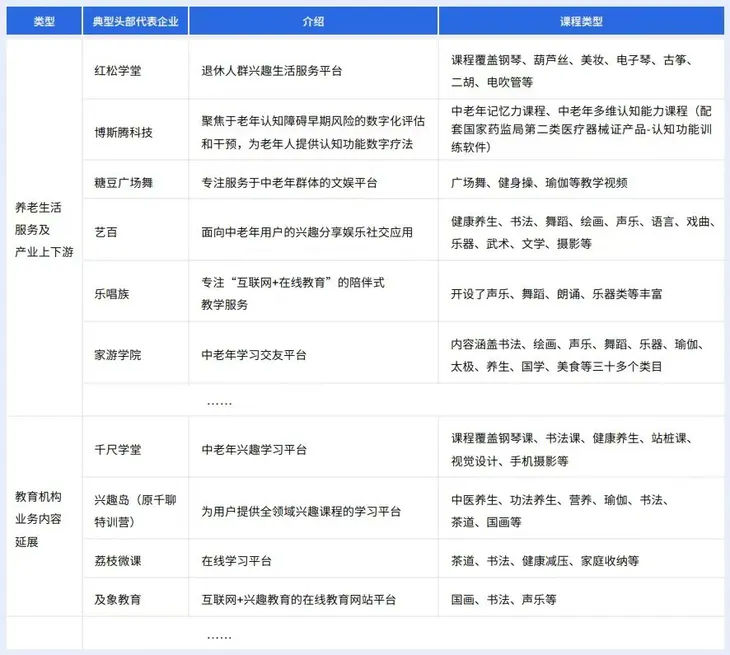The width and height of the screenshot is (730, 655).
Task: Click the 典型头部代表企业 column header
Action: (x=135, y=21)
